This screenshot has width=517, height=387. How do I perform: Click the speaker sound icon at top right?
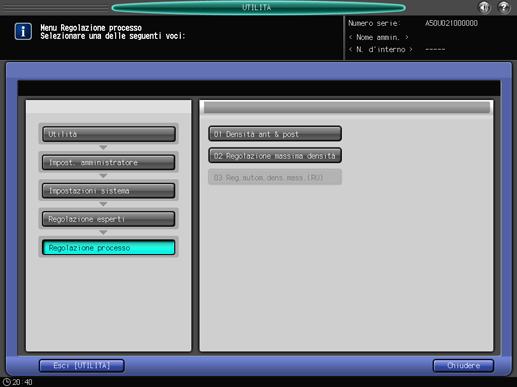tap(484, 7)
